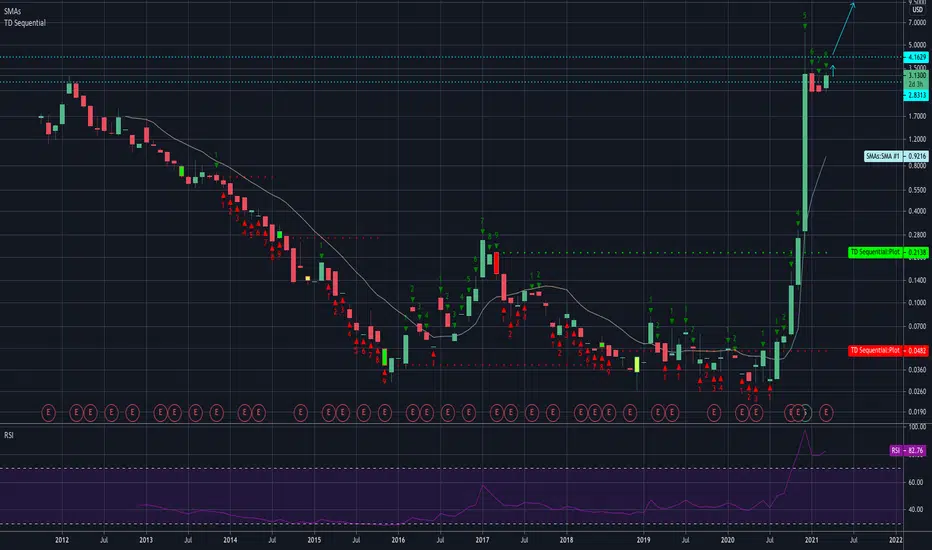Click the 0.0260 price scale value
Screen dimensions: 932x550
point(917,391)
